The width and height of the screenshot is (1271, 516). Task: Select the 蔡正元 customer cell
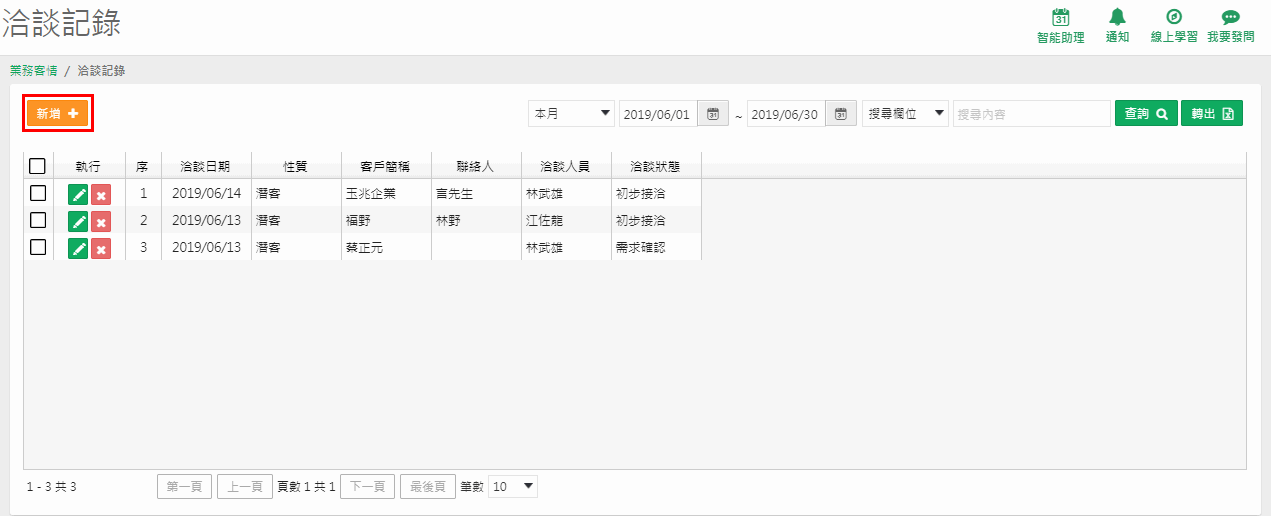point(386,248)
